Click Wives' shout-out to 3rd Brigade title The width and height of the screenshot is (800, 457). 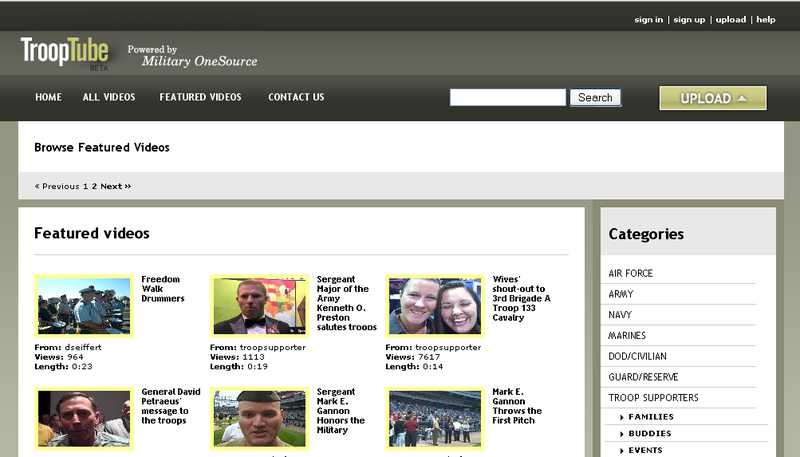click(521, 298)
